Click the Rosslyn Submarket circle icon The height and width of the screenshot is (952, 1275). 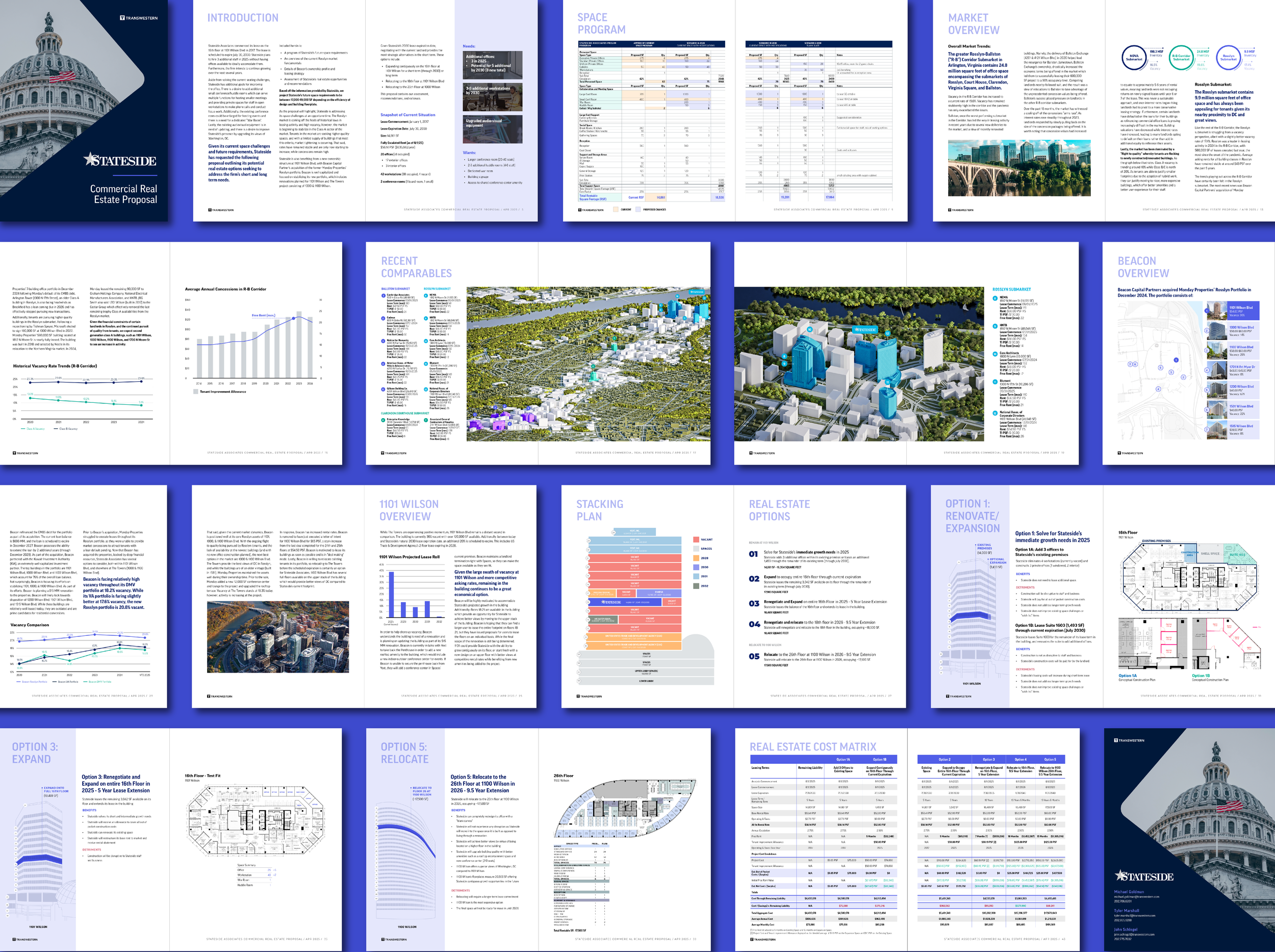click(1228, 58)
